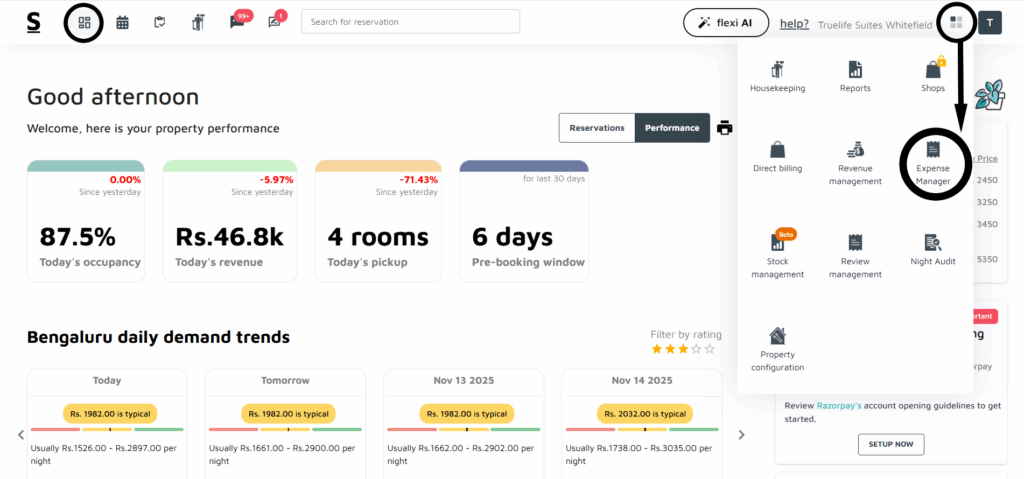Click the flexi AI button
This screenshot has height=479, width=1024.
point(725,22)
